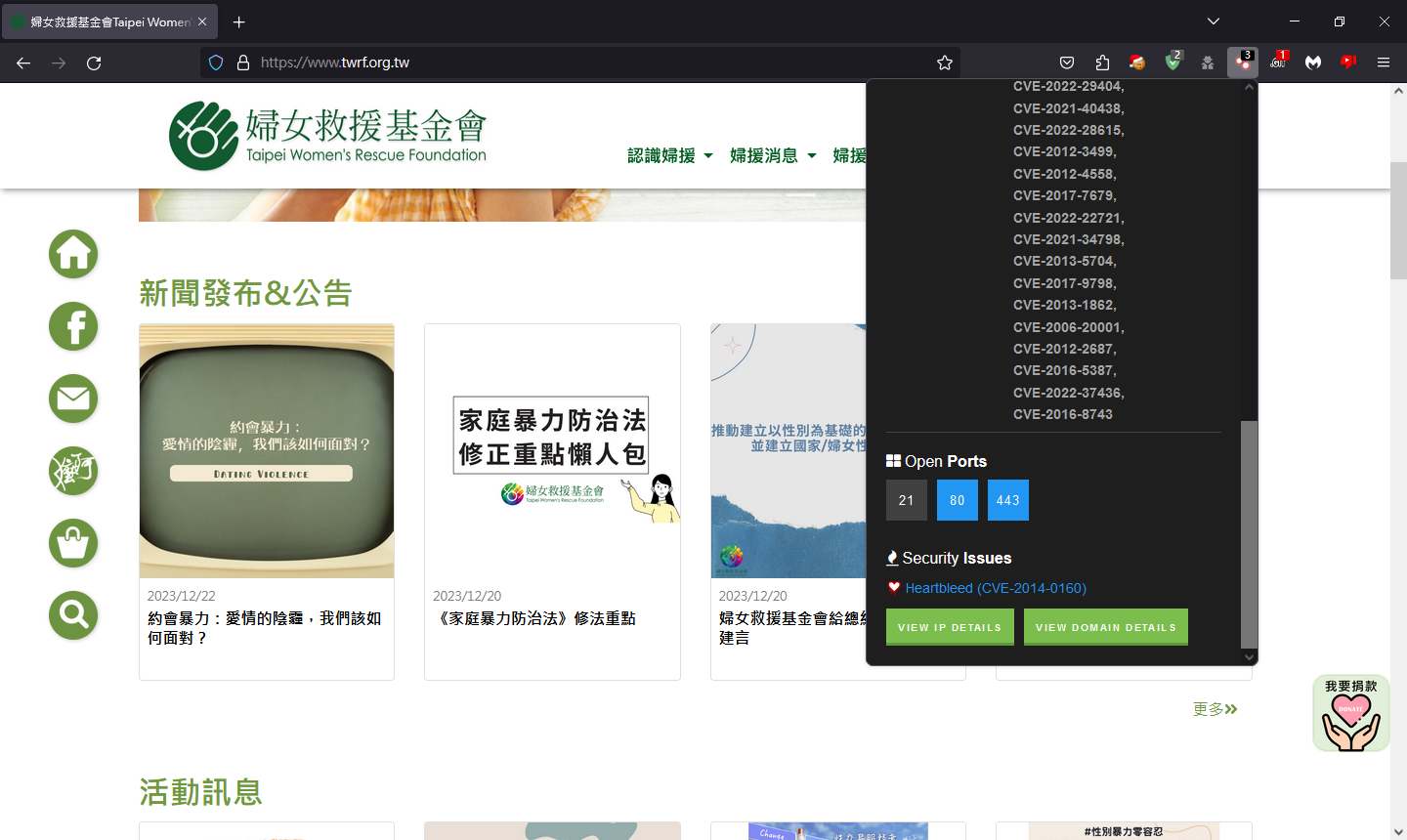Close the 婦女救援基金會 tab
This screenshot has height=840, width=1407.
click(202, 21)
